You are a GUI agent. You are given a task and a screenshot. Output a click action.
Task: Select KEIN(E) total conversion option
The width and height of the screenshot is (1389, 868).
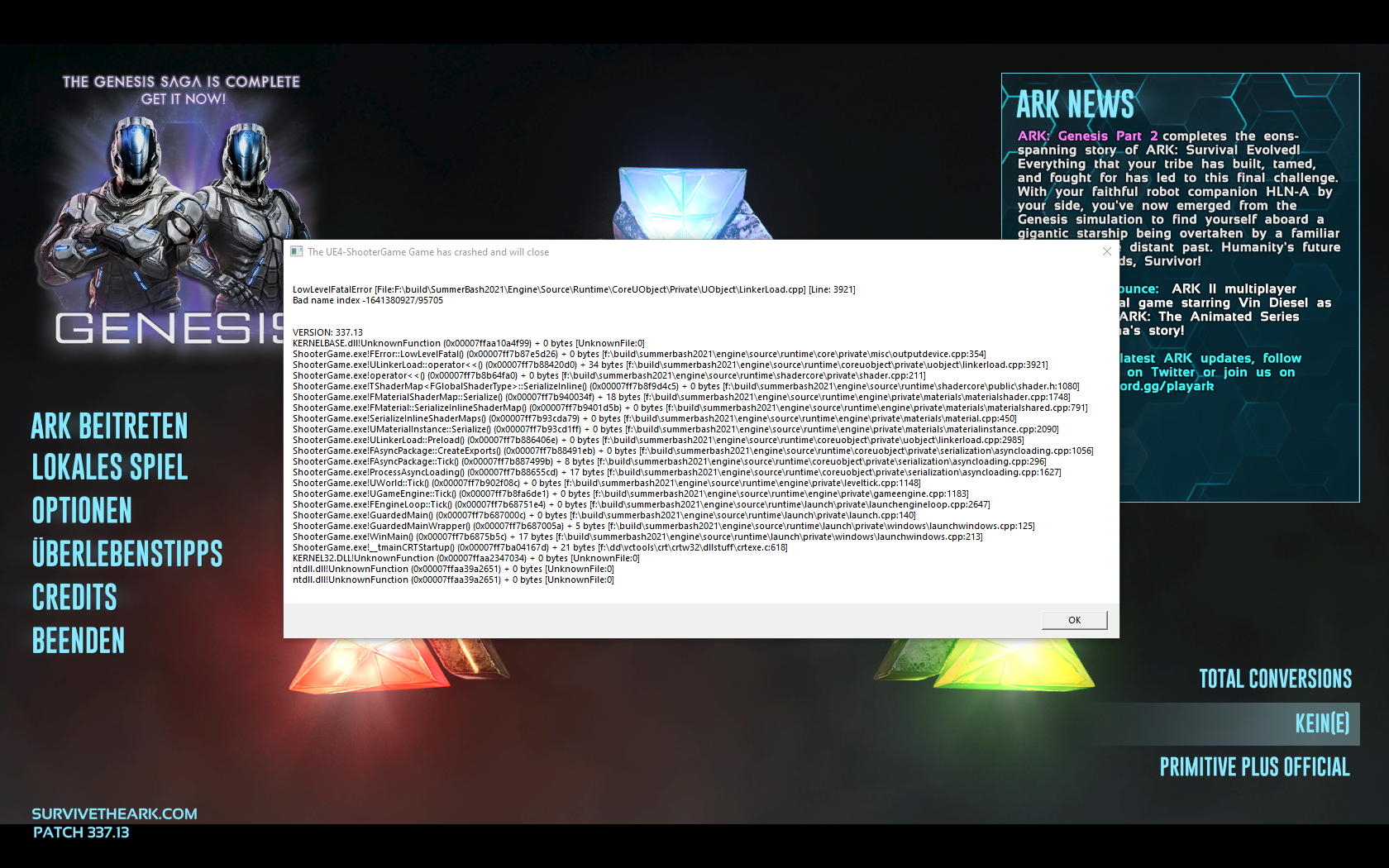pyautogui.click(x=1321, y=724)
